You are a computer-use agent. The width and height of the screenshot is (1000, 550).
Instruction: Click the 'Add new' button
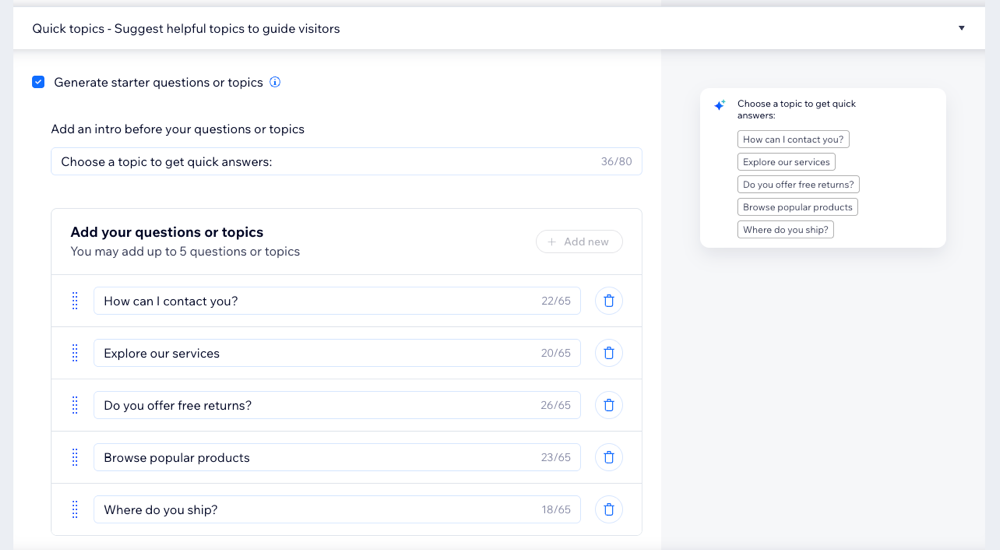[x=579, y=242]
